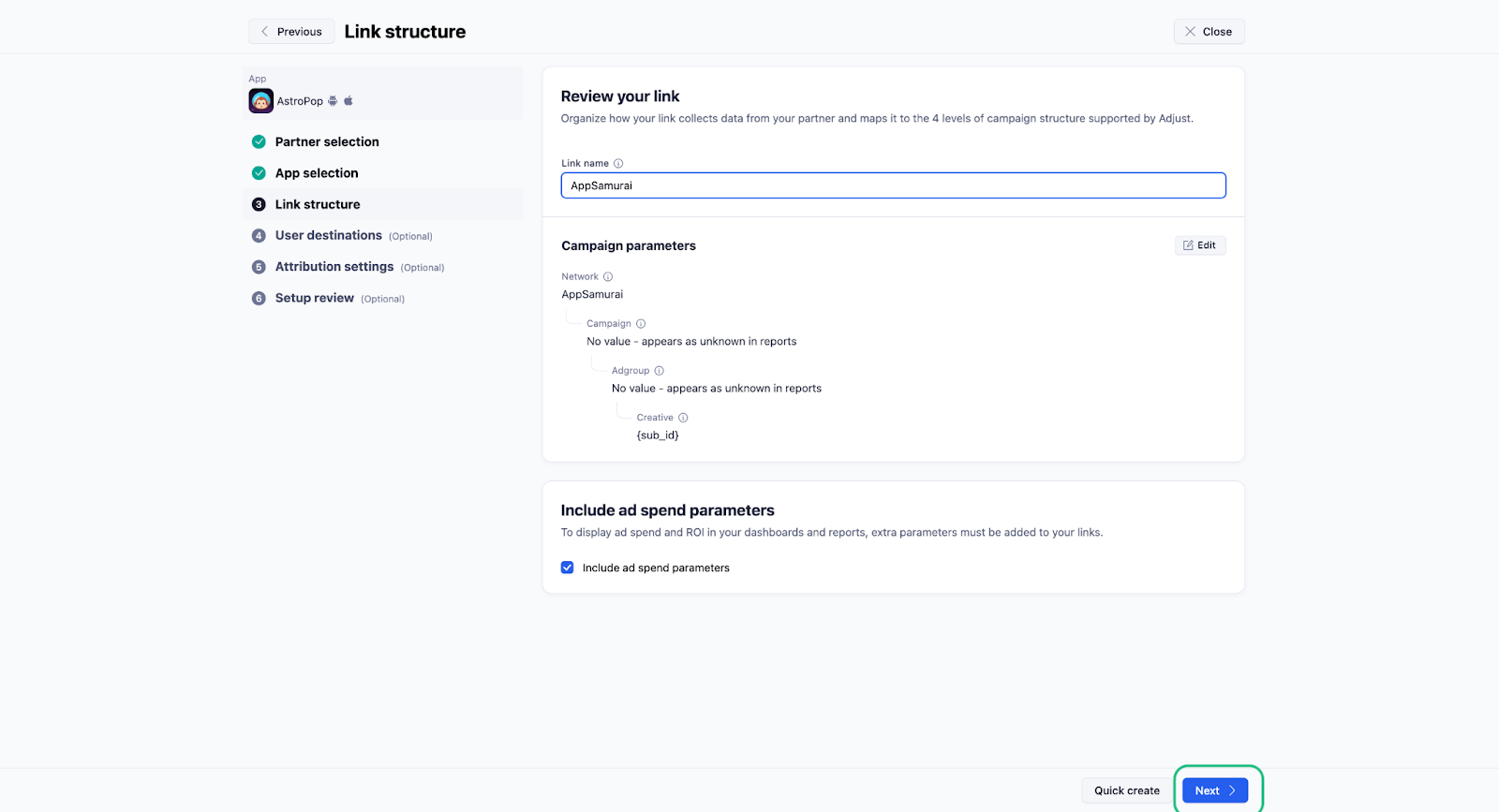Click the 'Review your link' heading
The image size is (1499, 812).
click(x=620, y=96)
